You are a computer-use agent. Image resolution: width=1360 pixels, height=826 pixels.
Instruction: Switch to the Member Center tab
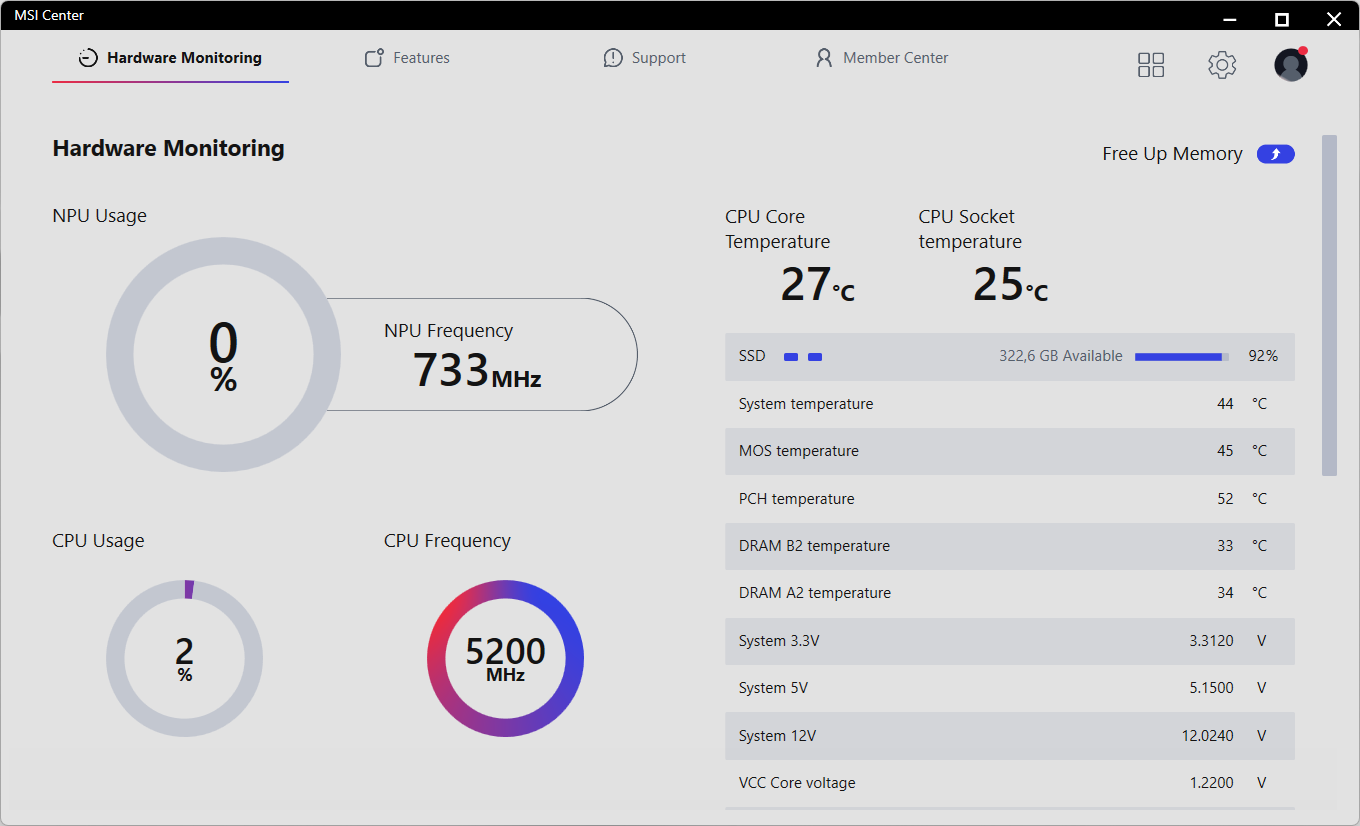(x=882, y=58)
